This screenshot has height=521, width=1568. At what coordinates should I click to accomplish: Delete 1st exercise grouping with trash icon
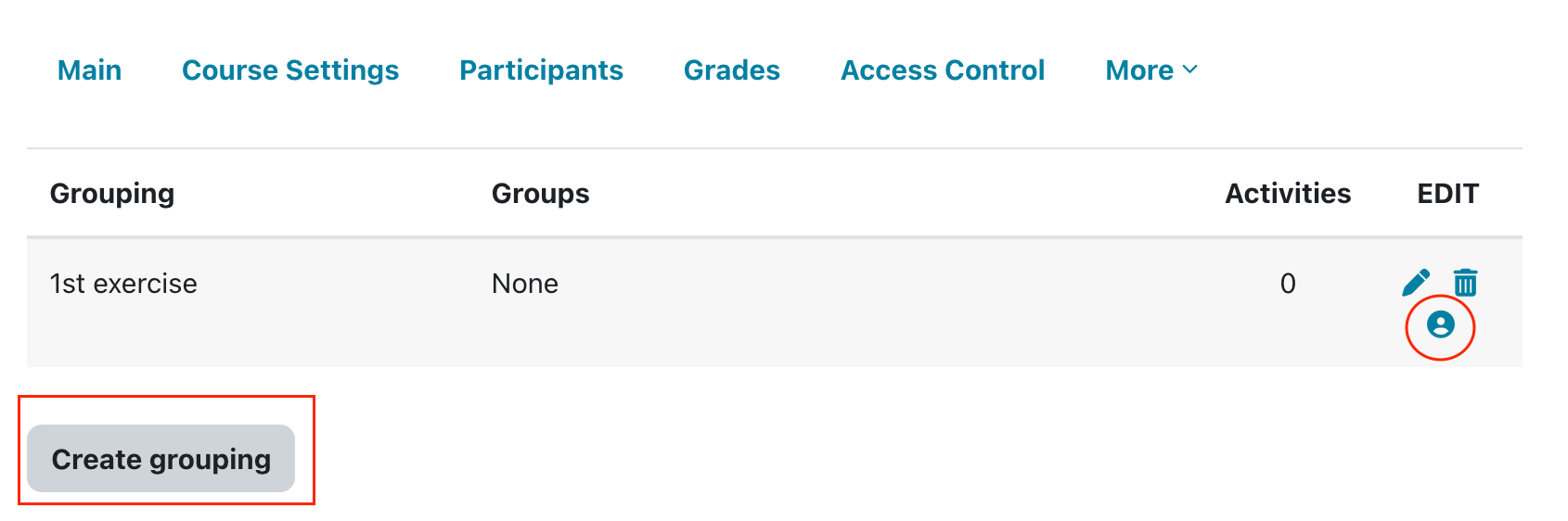(1465, 283)
